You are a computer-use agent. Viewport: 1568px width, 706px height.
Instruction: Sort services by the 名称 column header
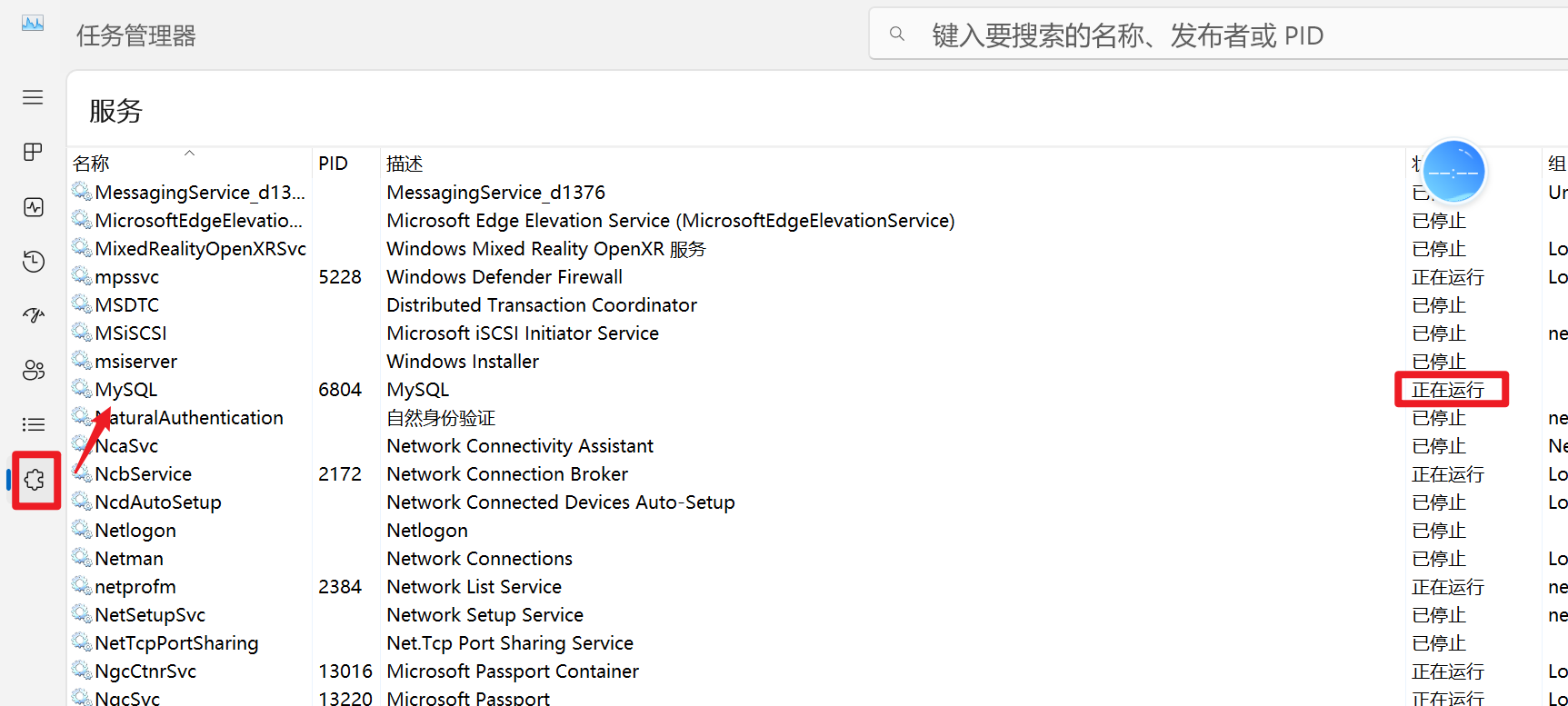click(91, 164)
